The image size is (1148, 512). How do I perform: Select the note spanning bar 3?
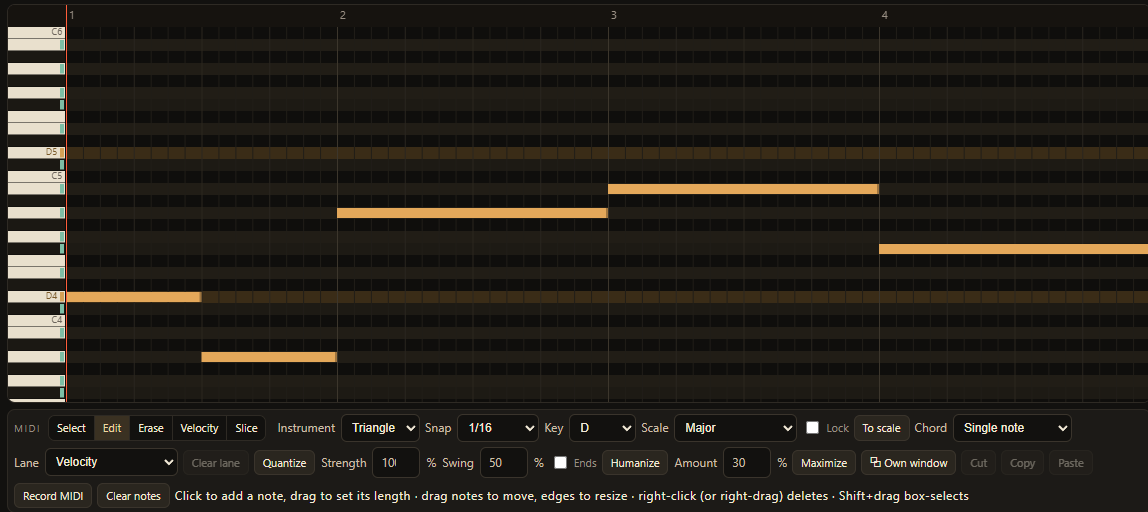click(743, 189)
